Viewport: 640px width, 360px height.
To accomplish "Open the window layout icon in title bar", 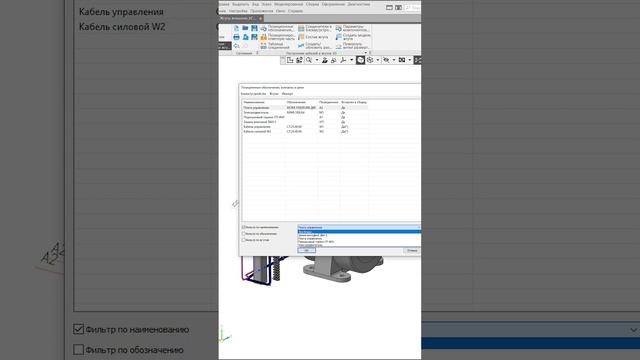I will 389,7.
